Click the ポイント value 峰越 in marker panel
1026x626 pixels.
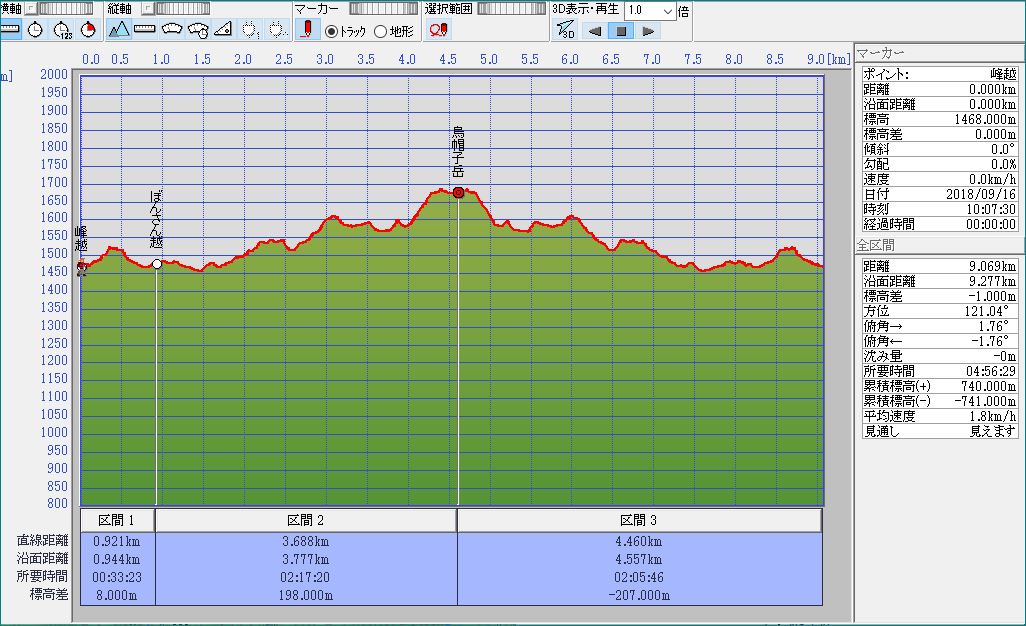pyautogui.click(x=1003, y=74)
